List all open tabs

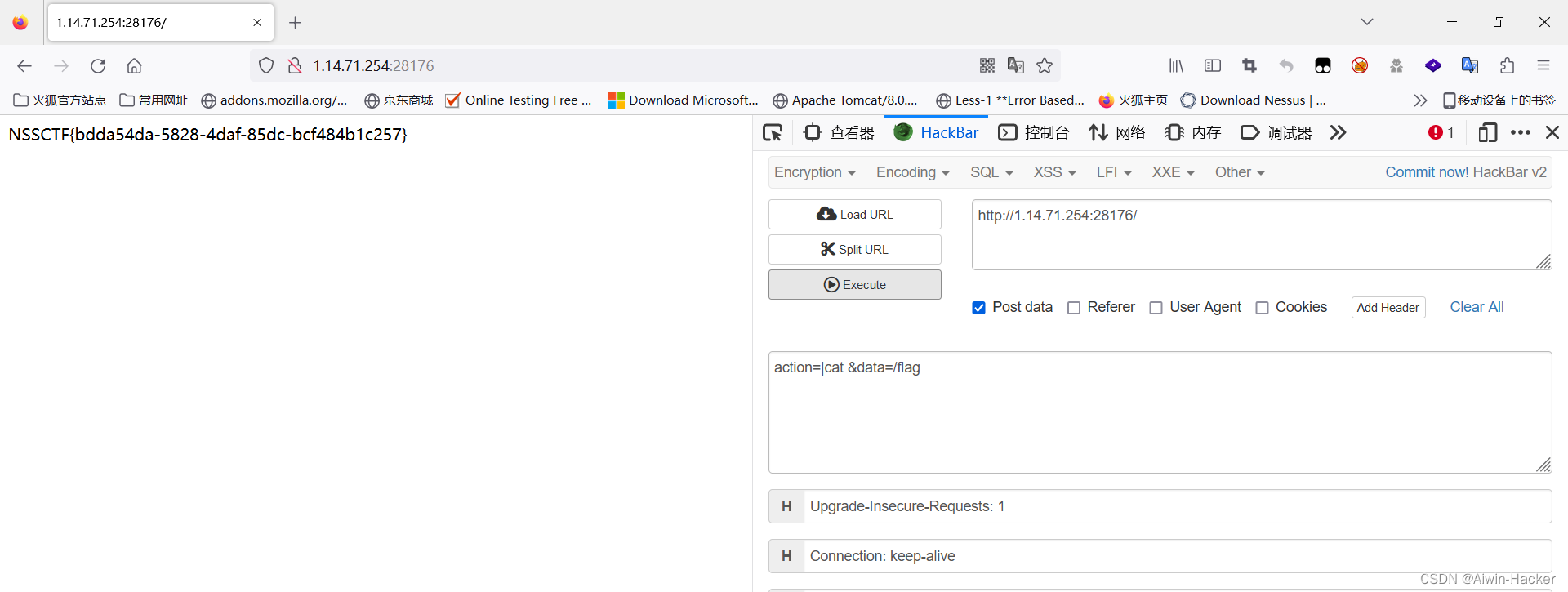(1367, 22)
